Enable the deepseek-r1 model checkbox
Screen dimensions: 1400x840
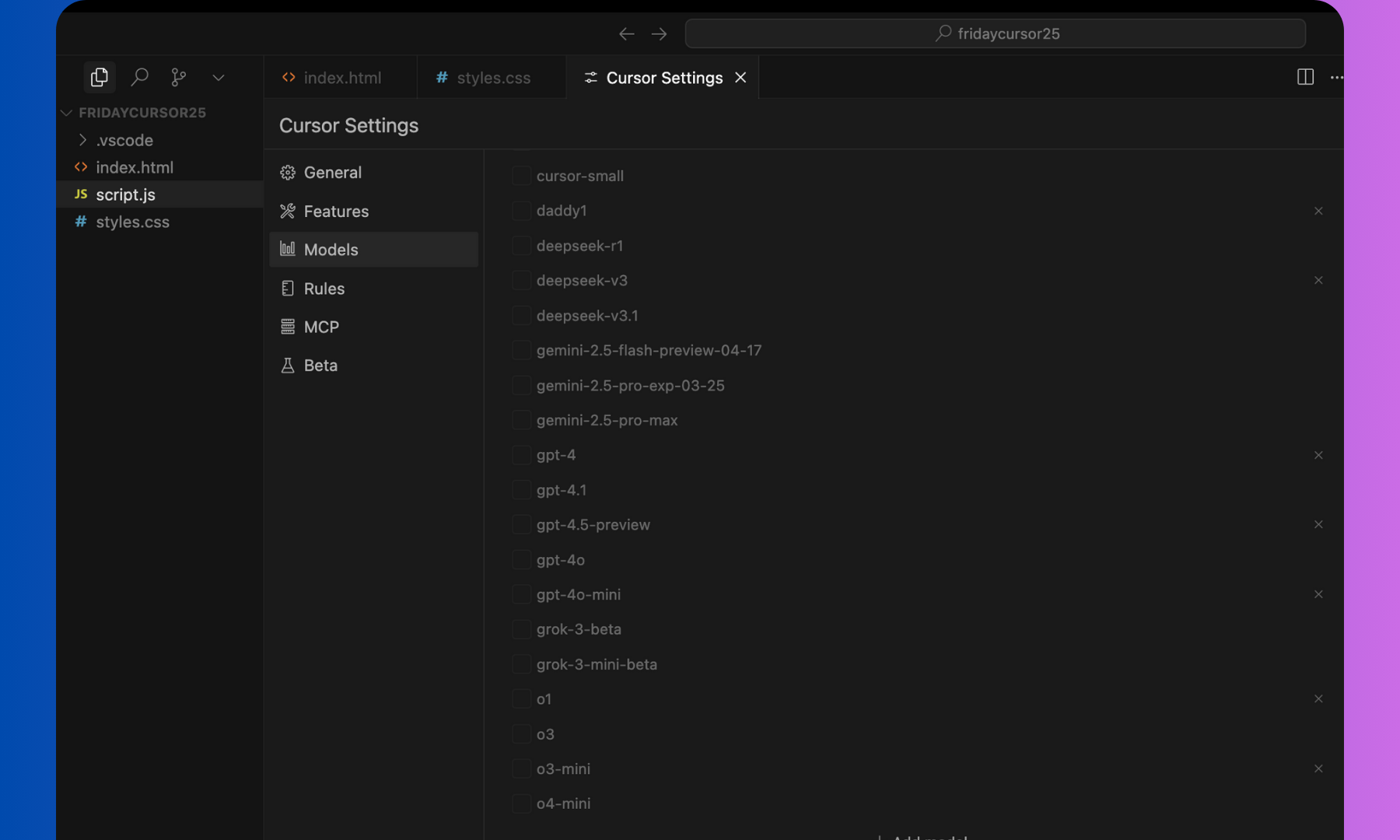pos(521,246)
